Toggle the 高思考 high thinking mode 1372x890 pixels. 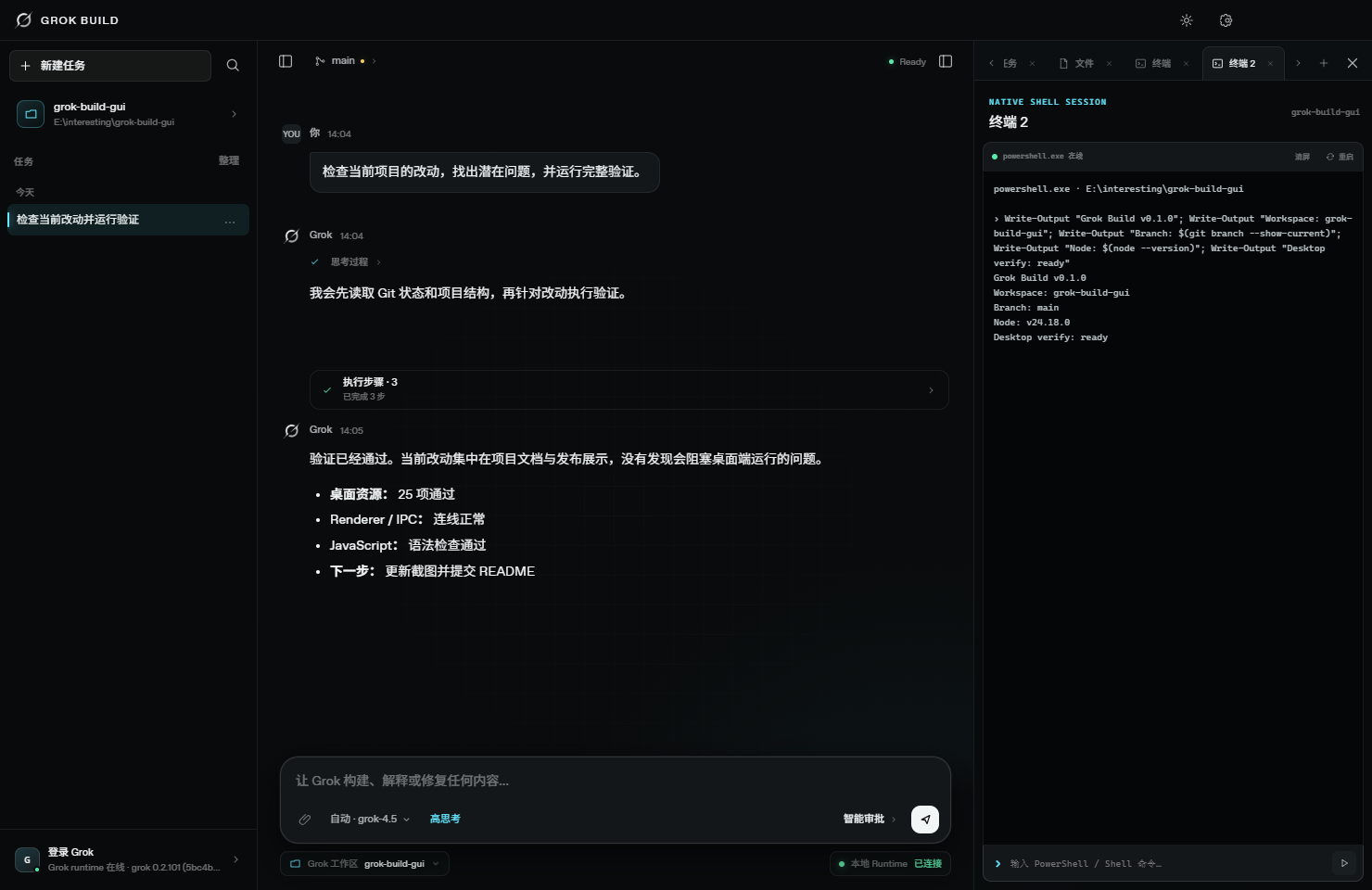pos(445,819)
